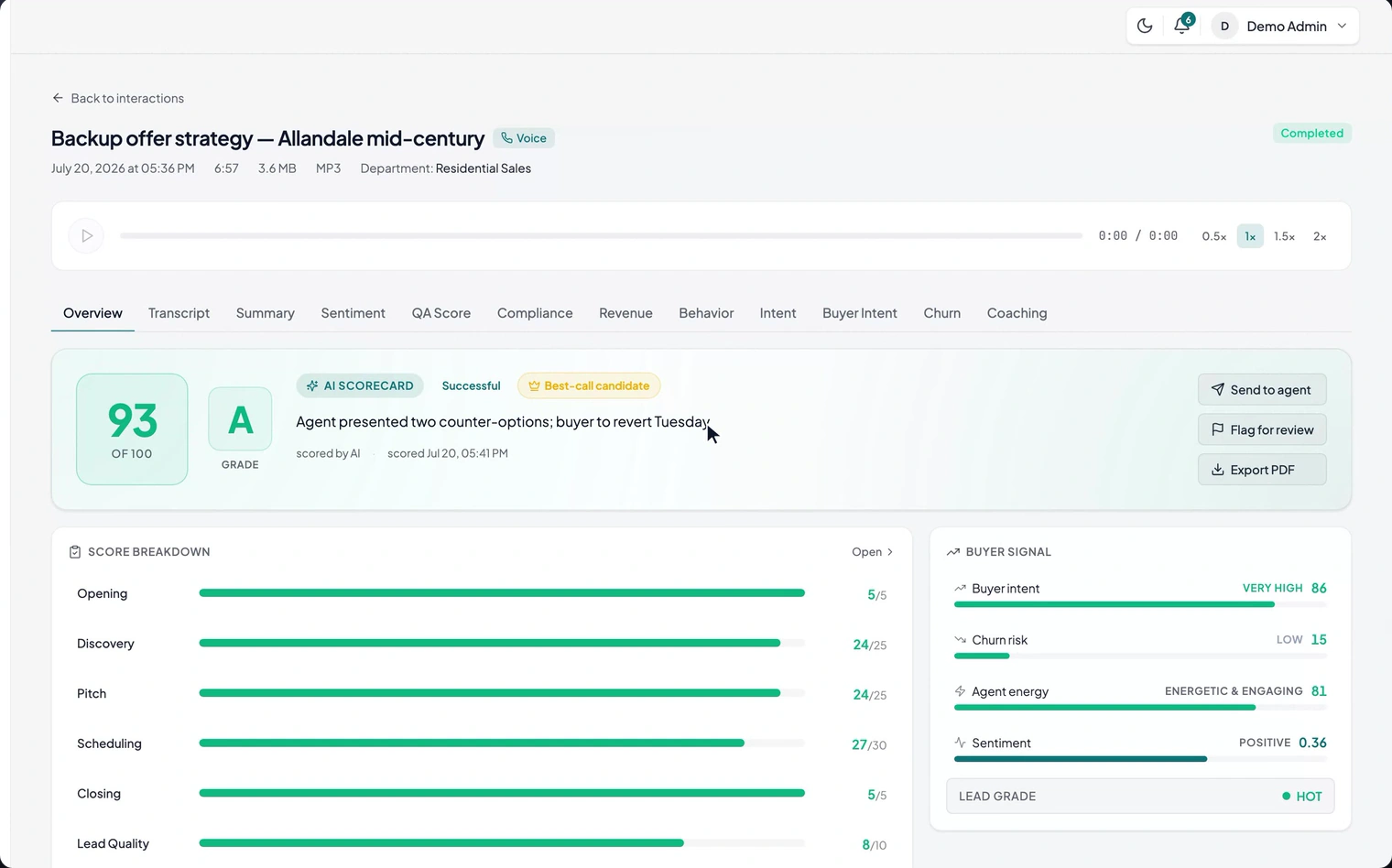The image size is (1392, 868).
Task: Seek on the audio progress bar
Action: pos(601,236)
